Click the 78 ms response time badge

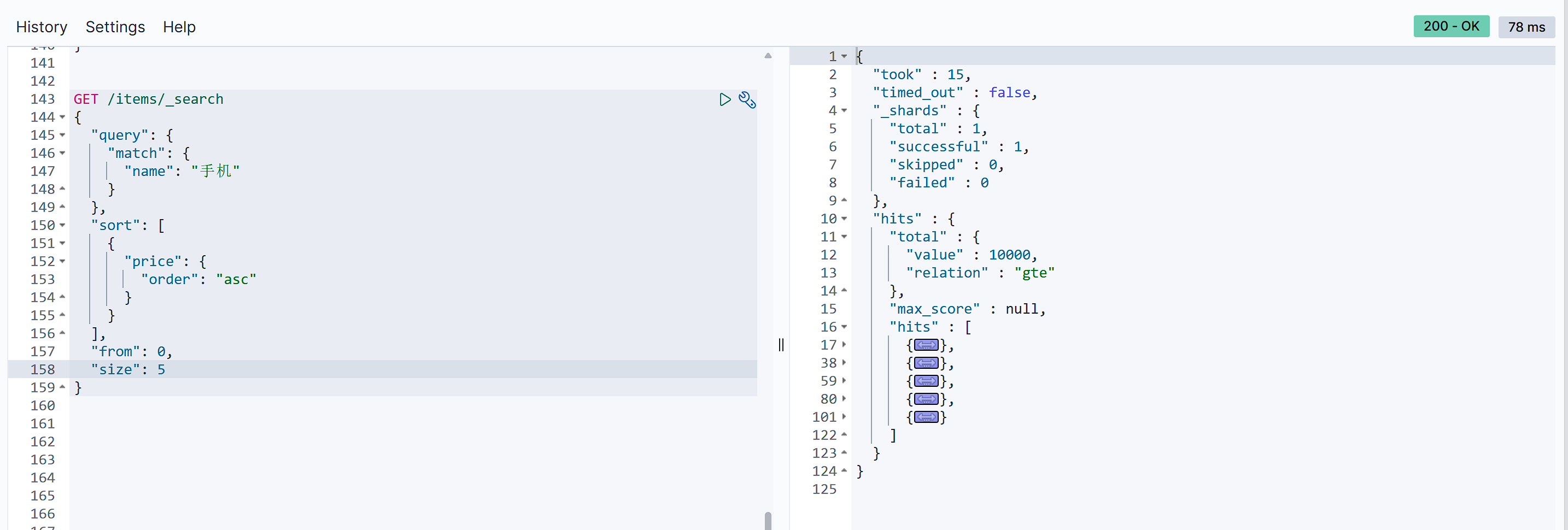point(1526,27)
